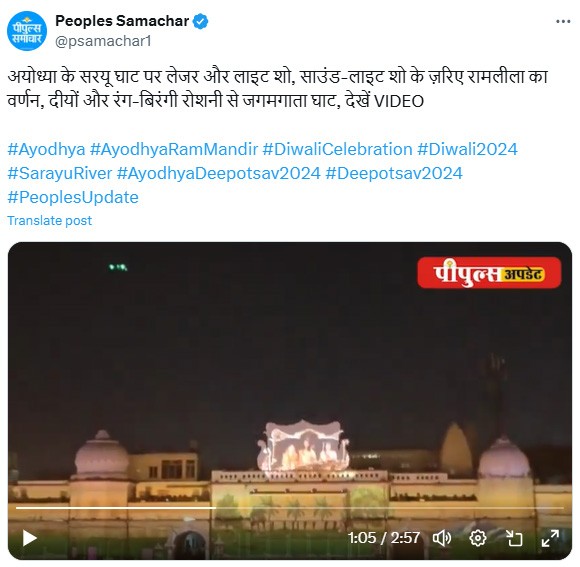Mute the video volume icon
Viewport: 580px width, 567px height.
(x=442, y=538)
